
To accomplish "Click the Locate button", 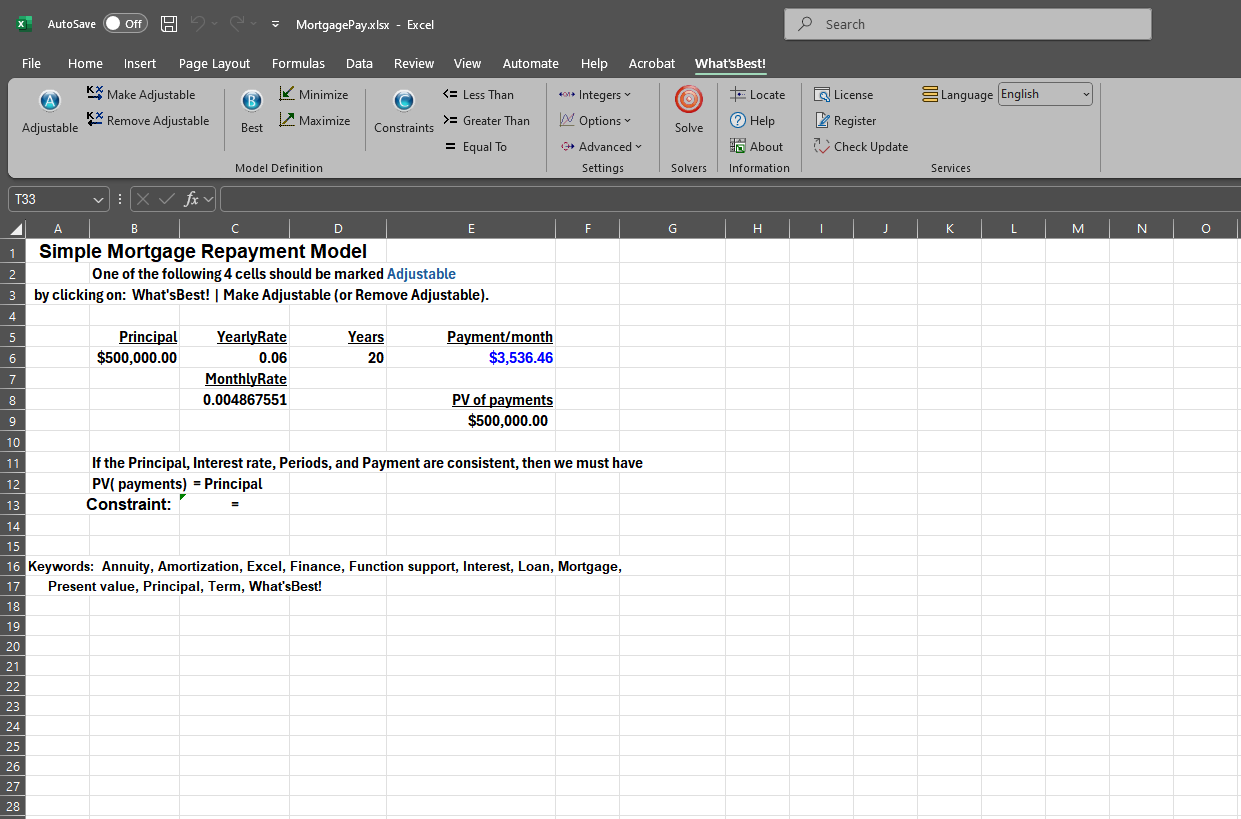I will coord(758,95).
